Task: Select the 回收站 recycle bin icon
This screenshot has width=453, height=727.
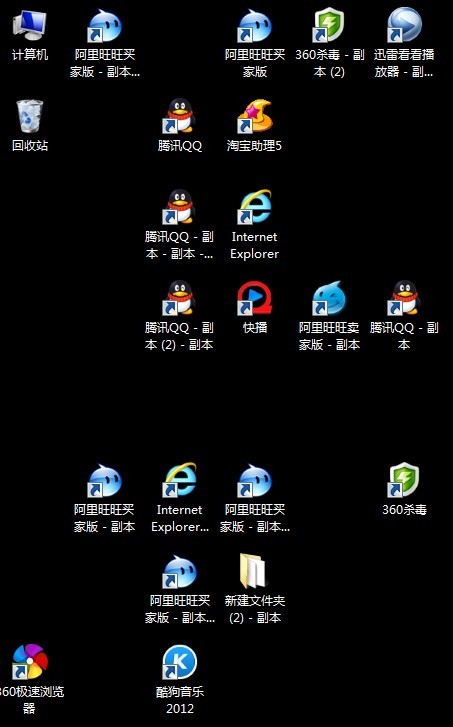Action: 30,126
